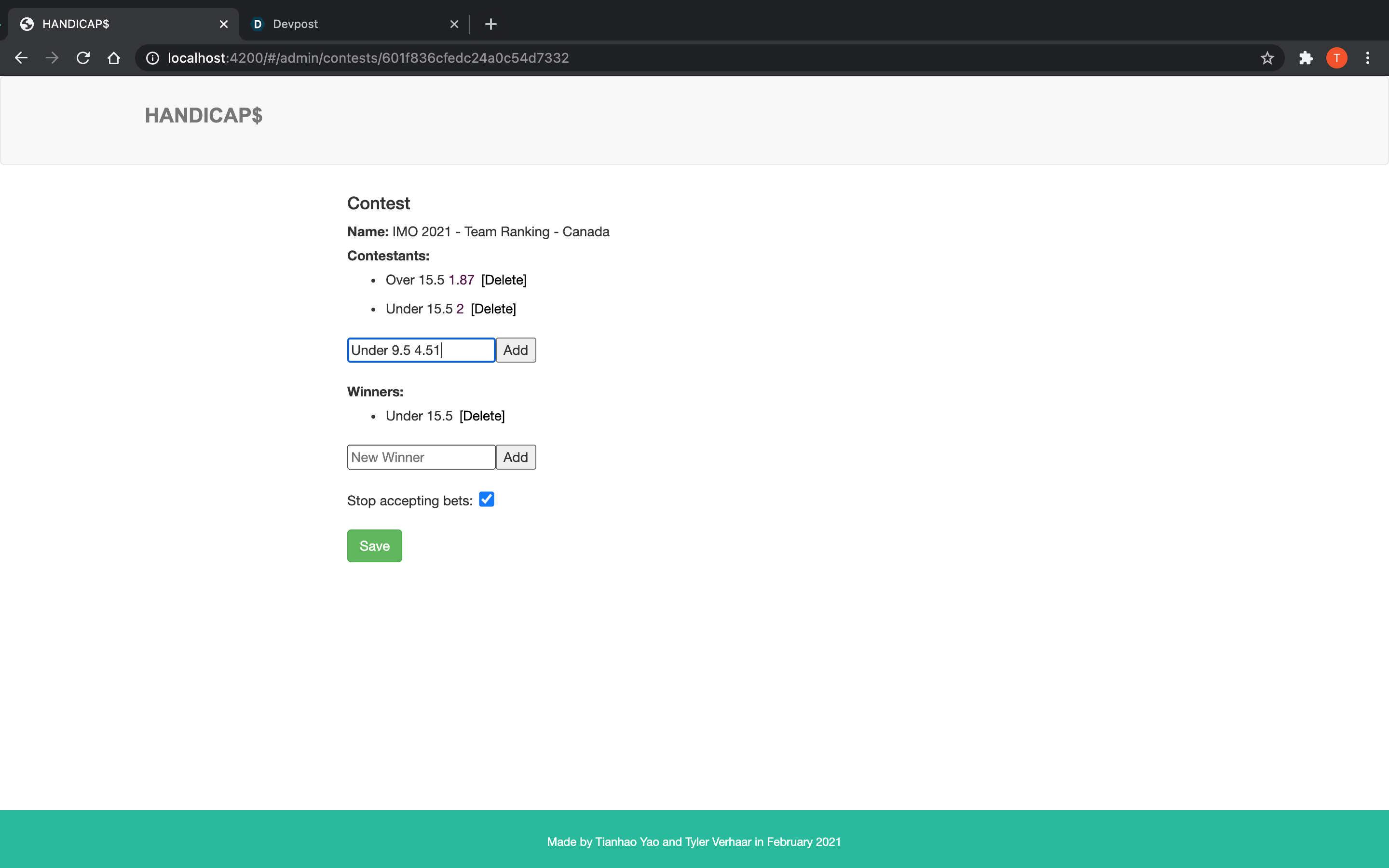1389x868 pixels.
Task: Click the browser forward arrow
Action: point(52,58)
